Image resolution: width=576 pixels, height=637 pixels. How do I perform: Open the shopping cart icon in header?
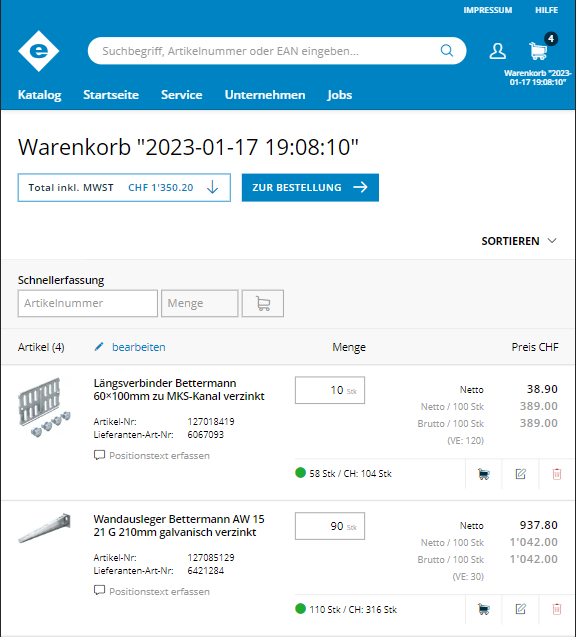[538, 51]
